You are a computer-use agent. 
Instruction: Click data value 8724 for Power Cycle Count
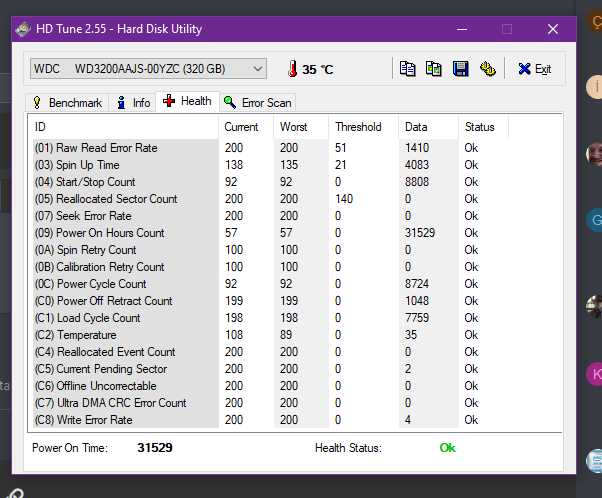click(x=417, y=284)
